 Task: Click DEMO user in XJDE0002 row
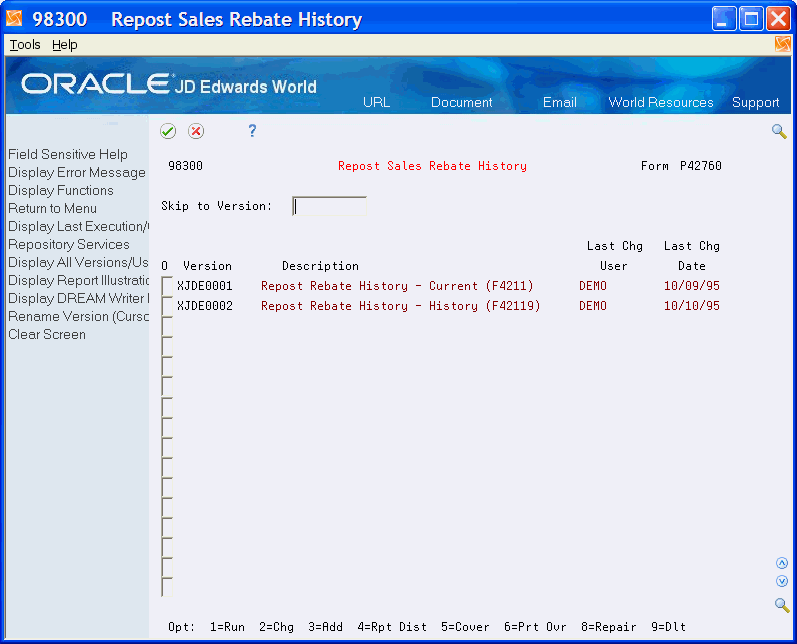coord(593,306)
